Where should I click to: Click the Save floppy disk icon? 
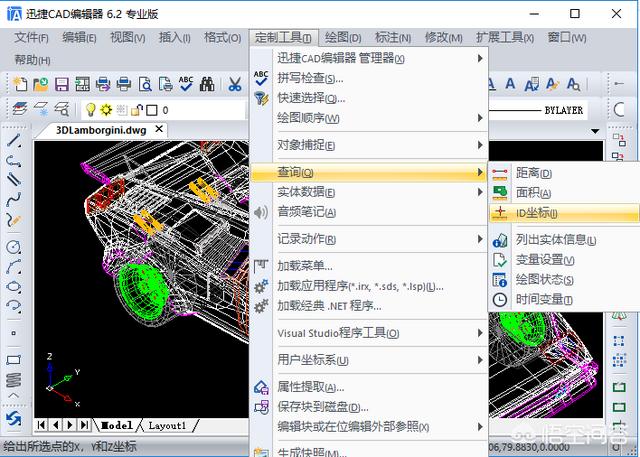(62, 84)
